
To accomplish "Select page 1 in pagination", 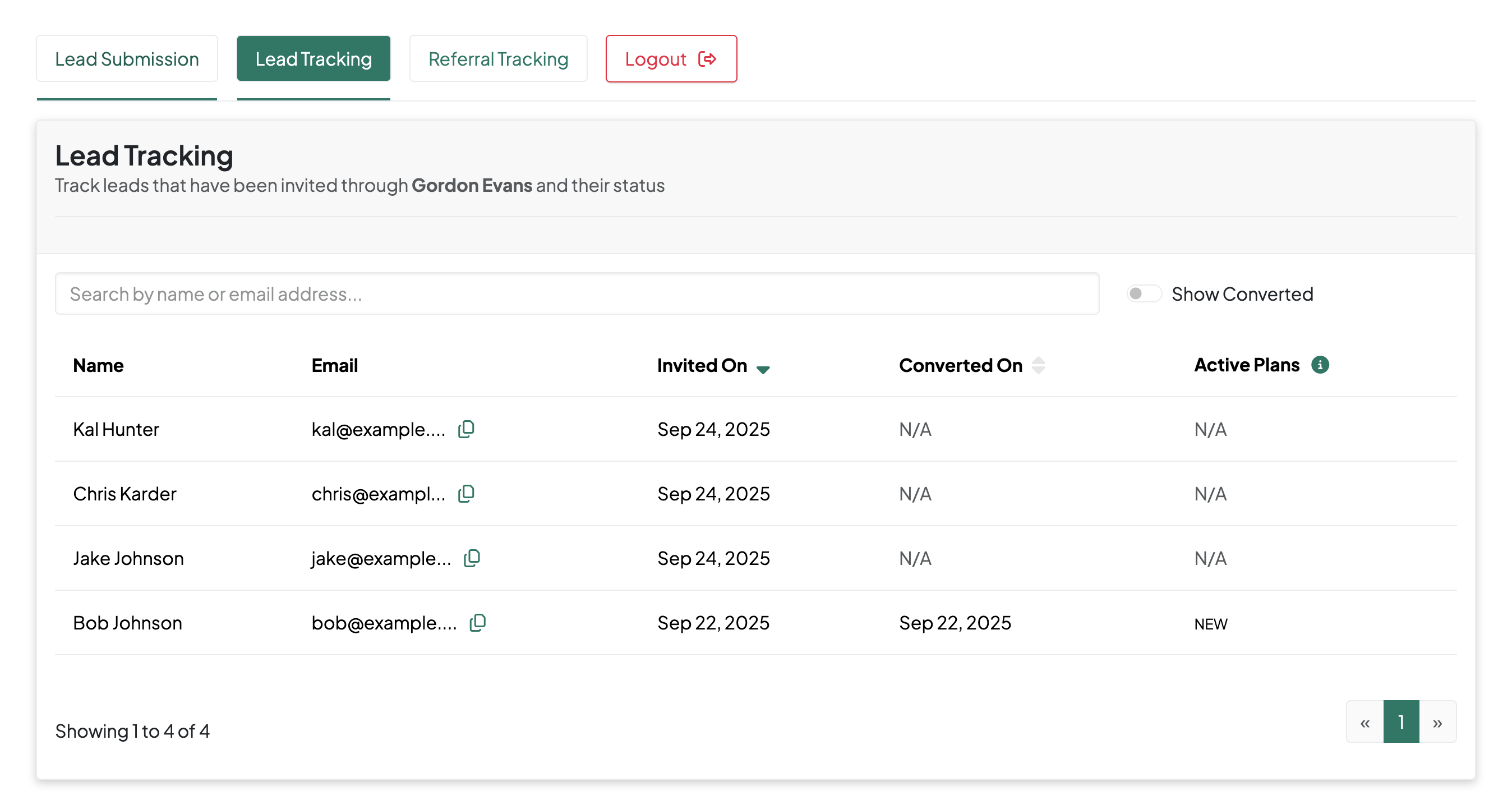I will pos(1401,722).
